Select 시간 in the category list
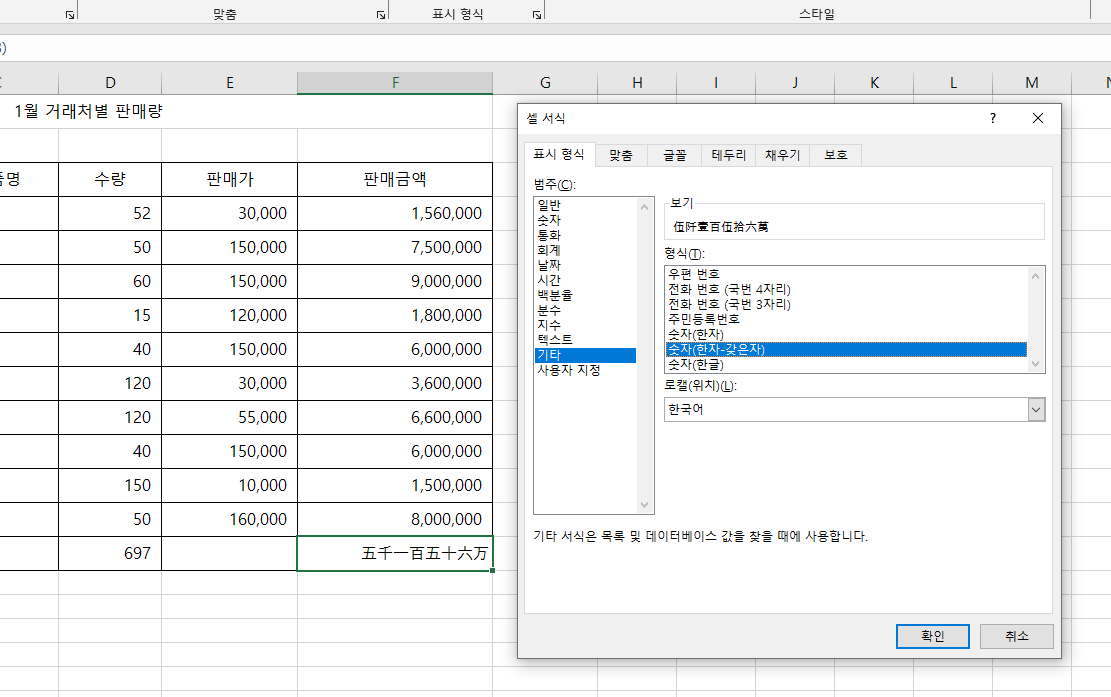 click(585, 280)
